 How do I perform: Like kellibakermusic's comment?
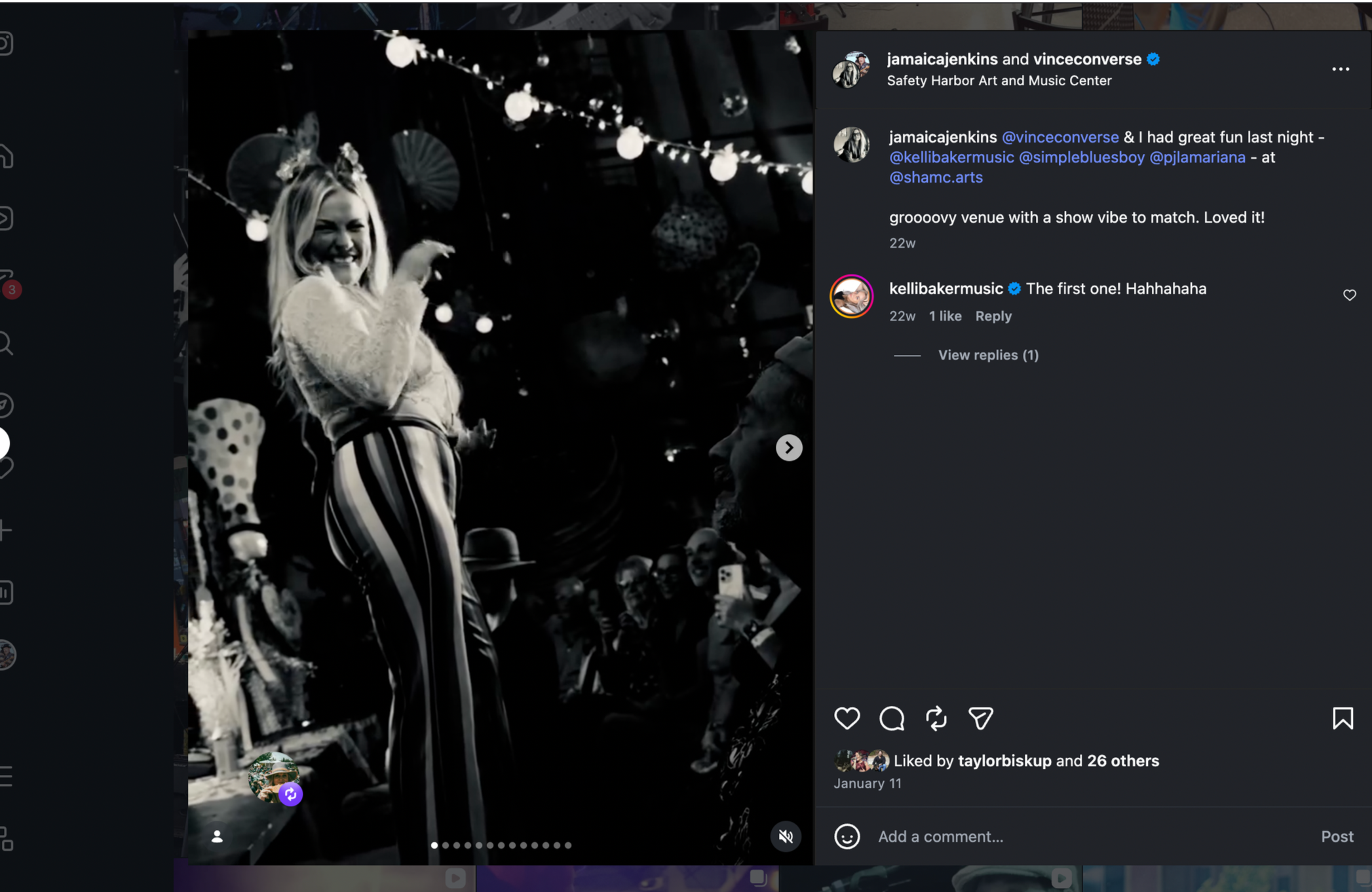tap(1349, 295)
